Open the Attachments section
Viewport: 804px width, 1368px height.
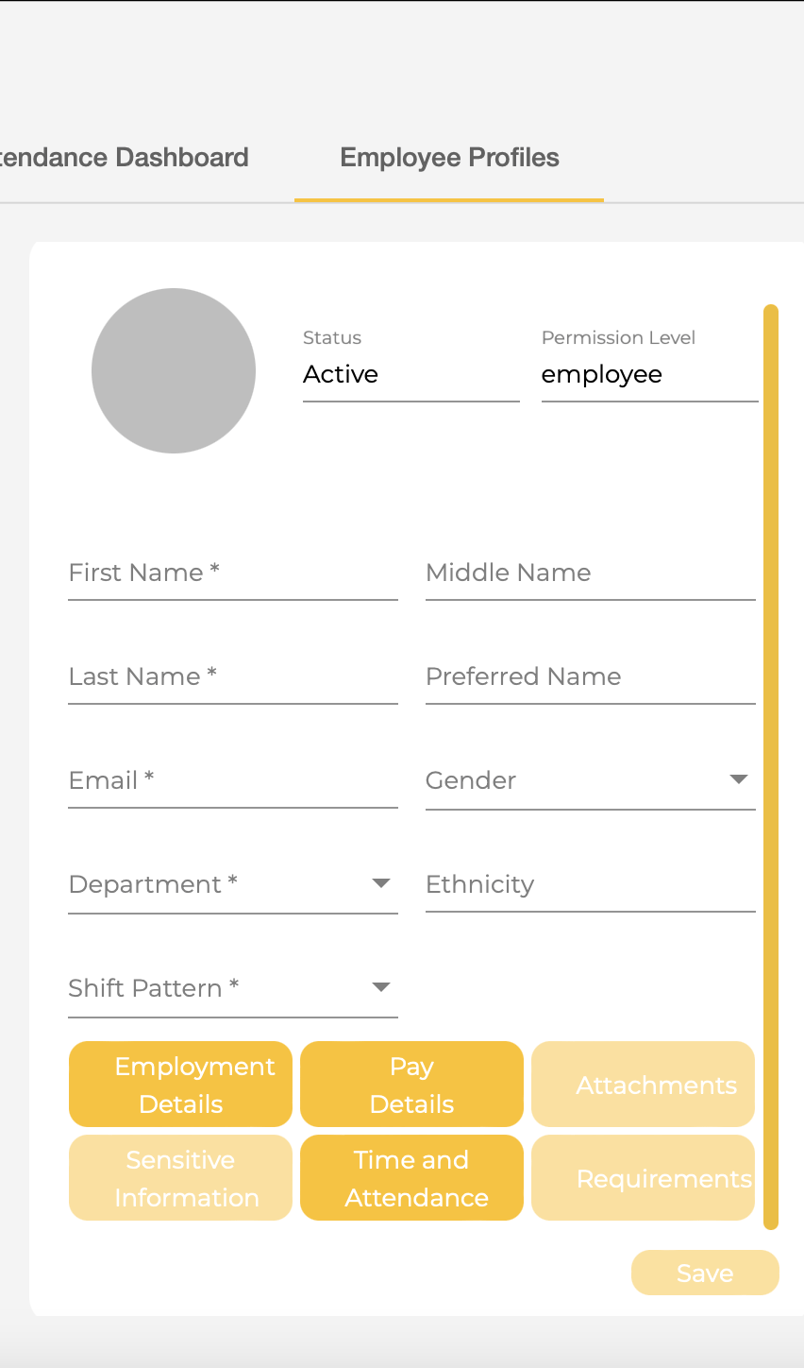point(642,1084)
